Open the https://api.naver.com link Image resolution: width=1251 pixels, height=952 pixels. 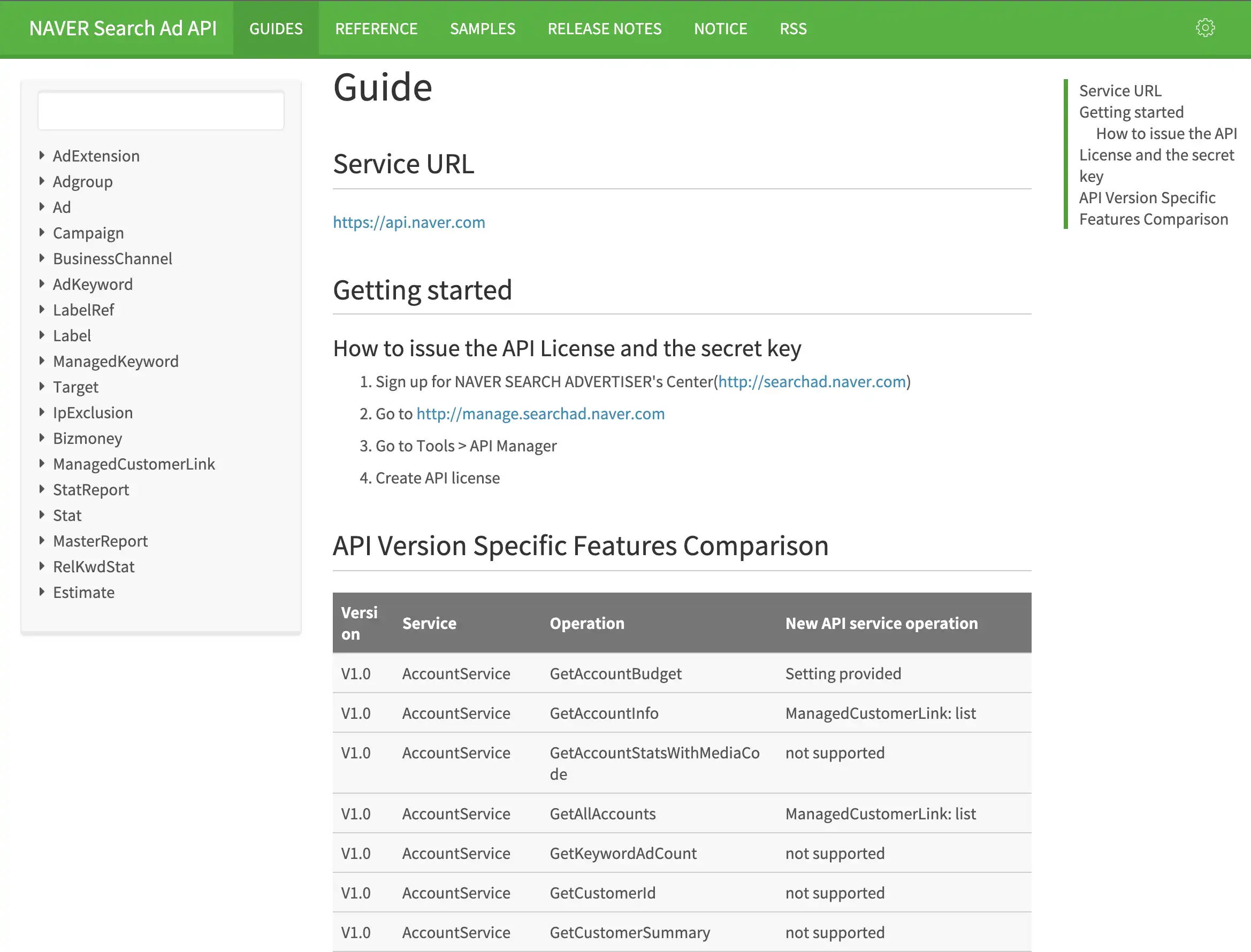(409, 222)
